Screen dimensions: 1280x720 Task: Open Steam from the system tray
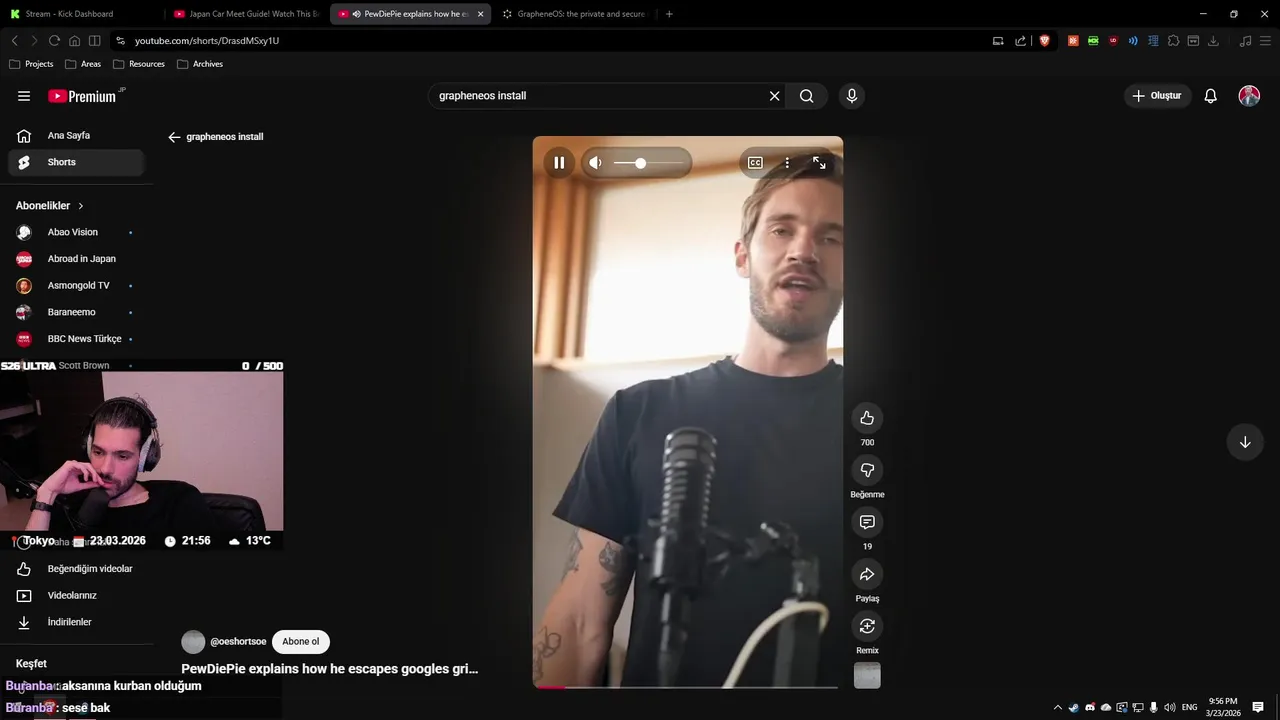tap(1074, 707)
